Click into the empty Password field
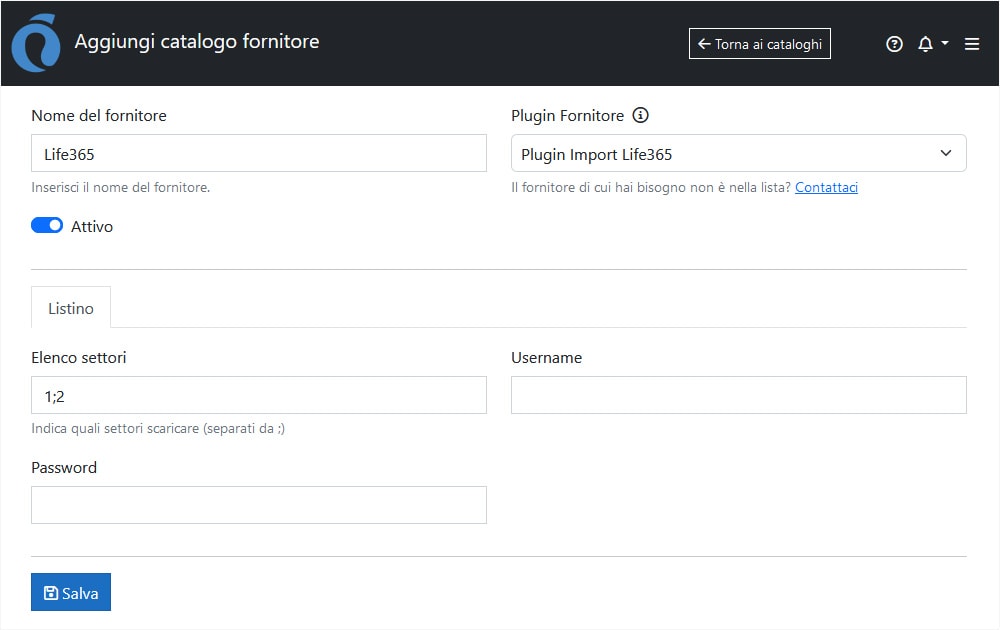 (x=258, y=506)
